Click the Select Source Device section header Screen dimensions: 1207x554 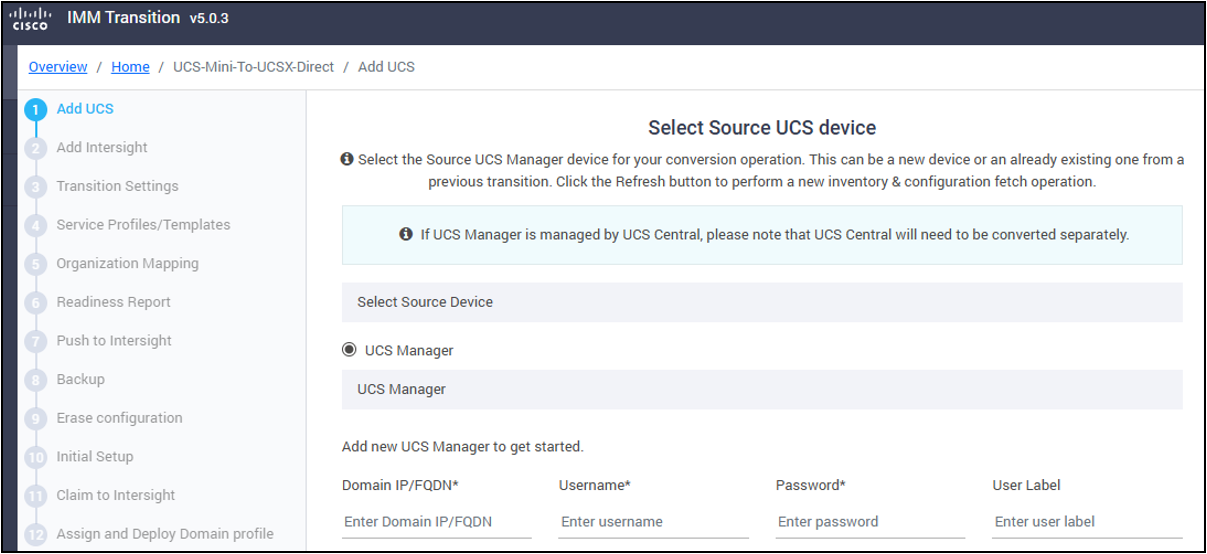[762, 302]
